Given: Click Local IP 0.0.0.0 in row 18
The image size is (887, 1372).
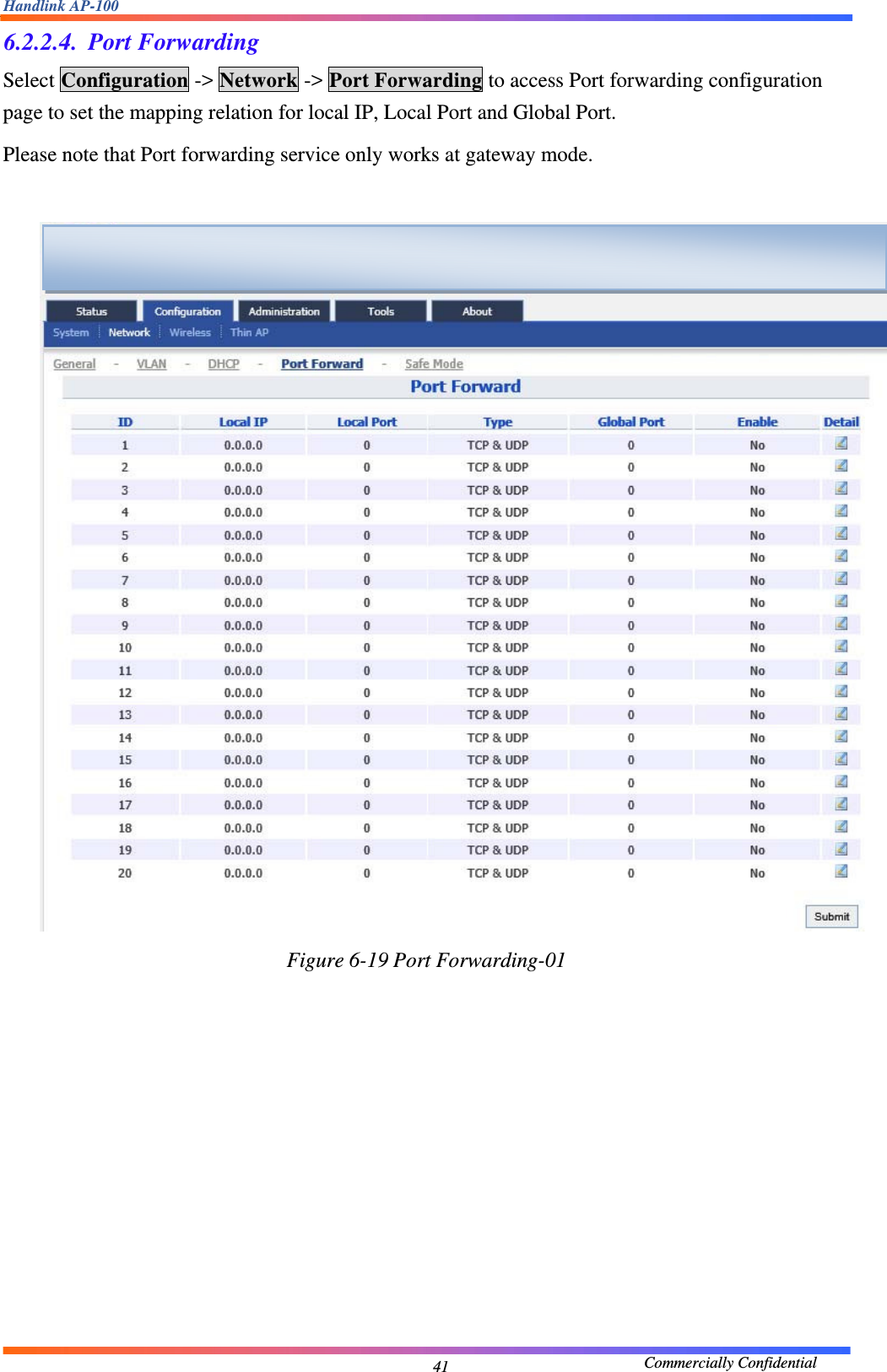Looking at the screenshot, I should click(x=243, y=829).
